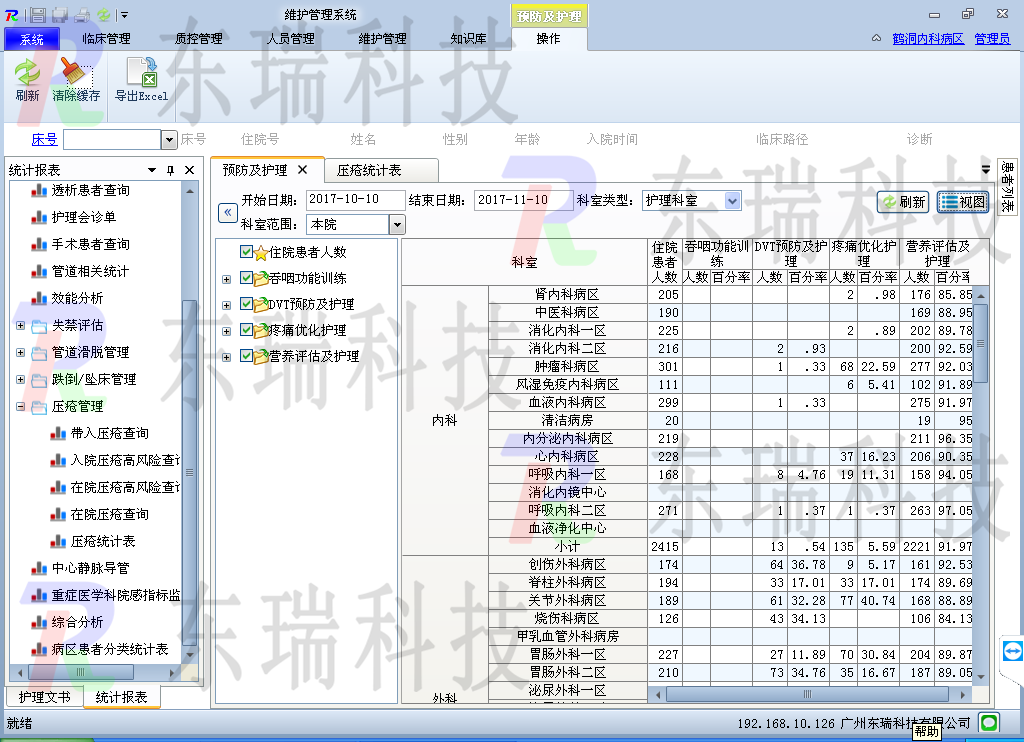The height and width of the screenshot is (742, 1024).
Task: Expand 营养评估及护理 tree node
Action: click(x=226, y=358)
